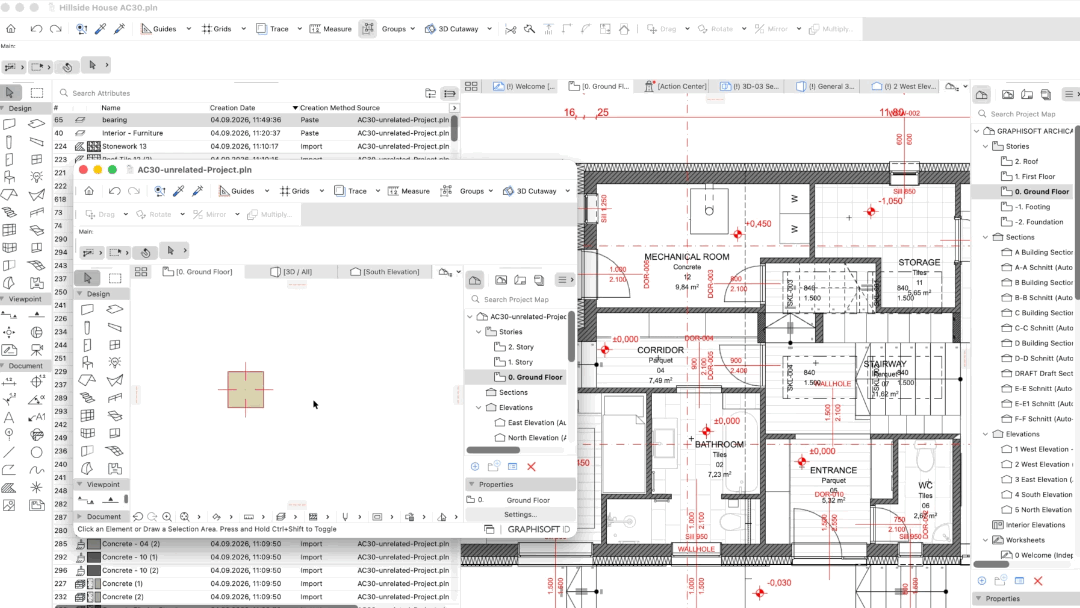Switch to Action Center tab
The image size is (1080, 608).
click(x=676, y=86)
